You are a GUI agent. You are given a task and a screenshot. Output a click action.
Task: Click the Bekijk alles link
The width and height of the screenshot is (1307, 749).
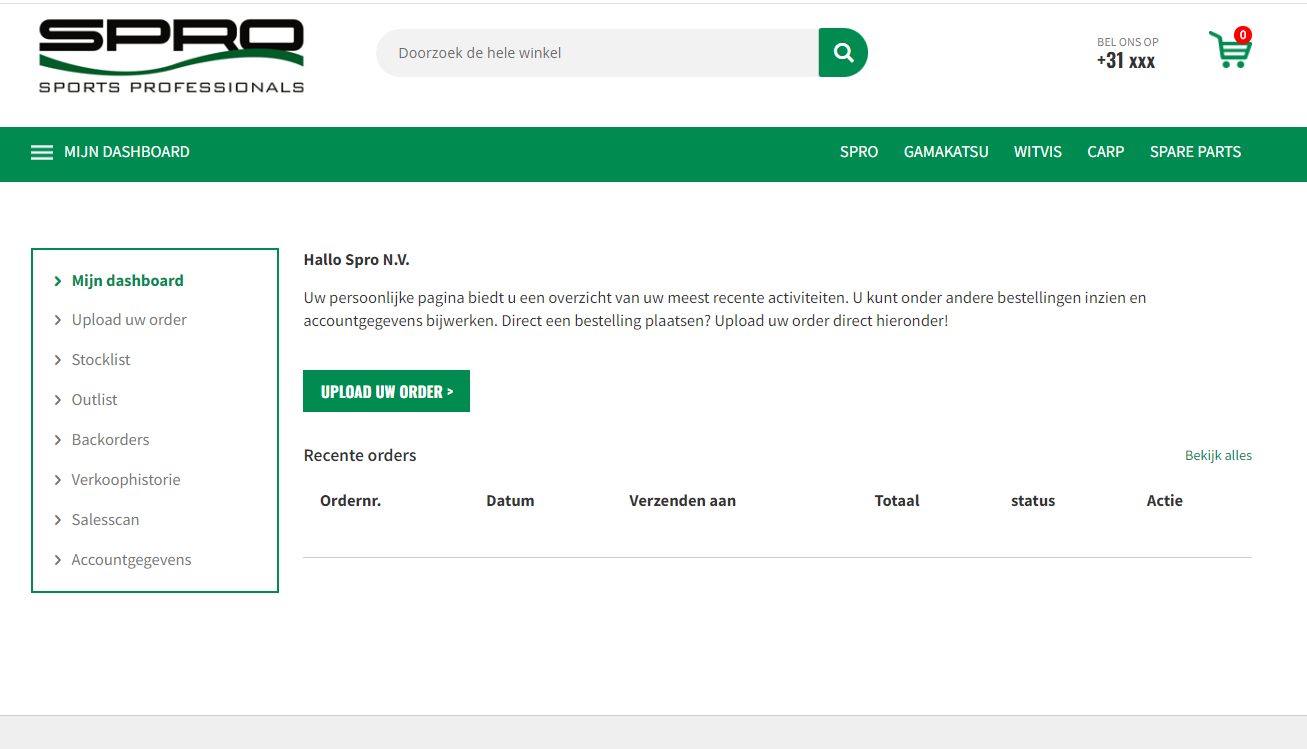tap(1217, 456)
